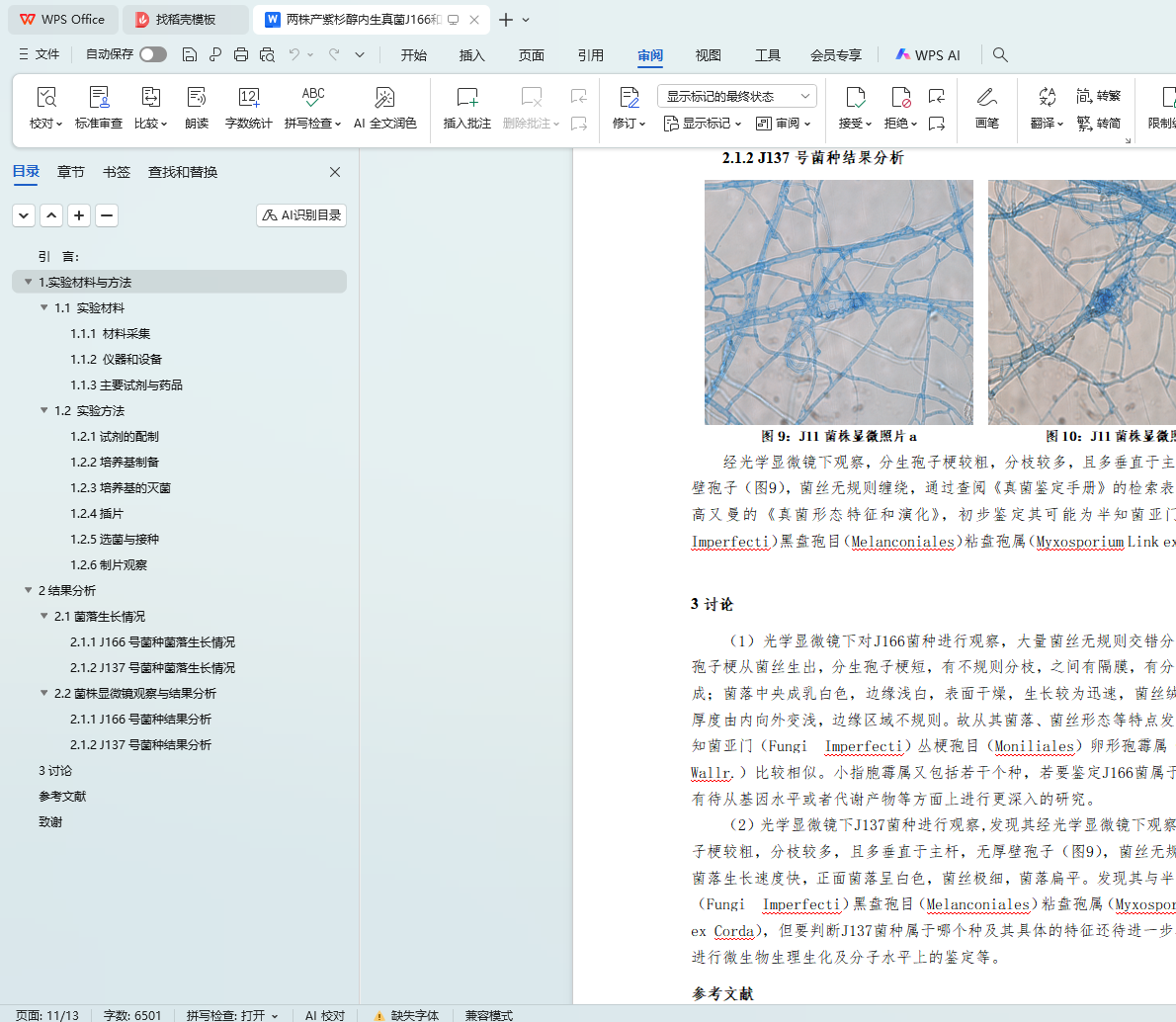Click the 转繁 convert to traditional icon
Viewport: 1176px width, 1022px height.
click(x=1098, y=96)
